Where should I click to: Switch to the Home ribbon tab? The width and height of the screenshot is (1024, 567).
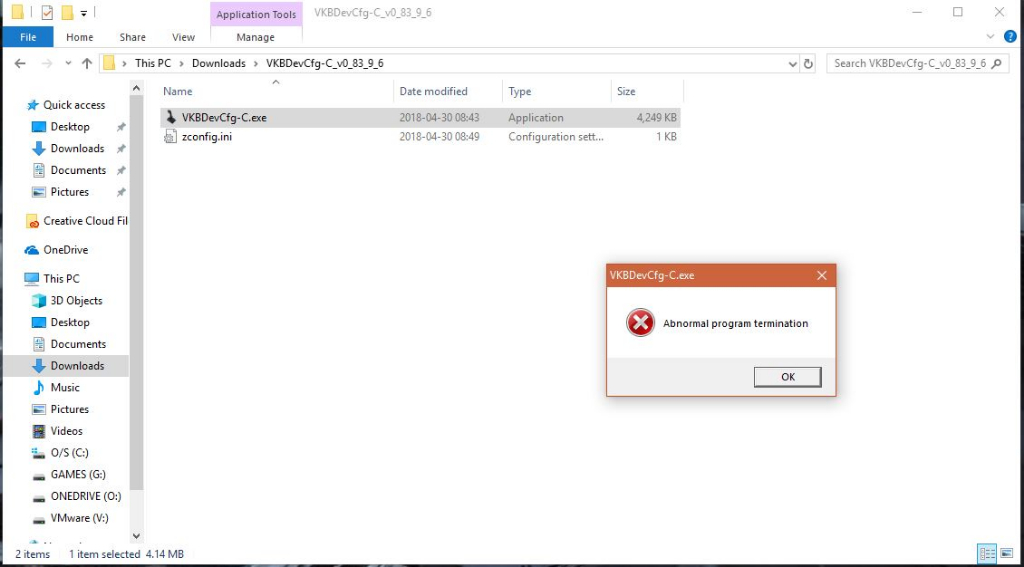80,37
